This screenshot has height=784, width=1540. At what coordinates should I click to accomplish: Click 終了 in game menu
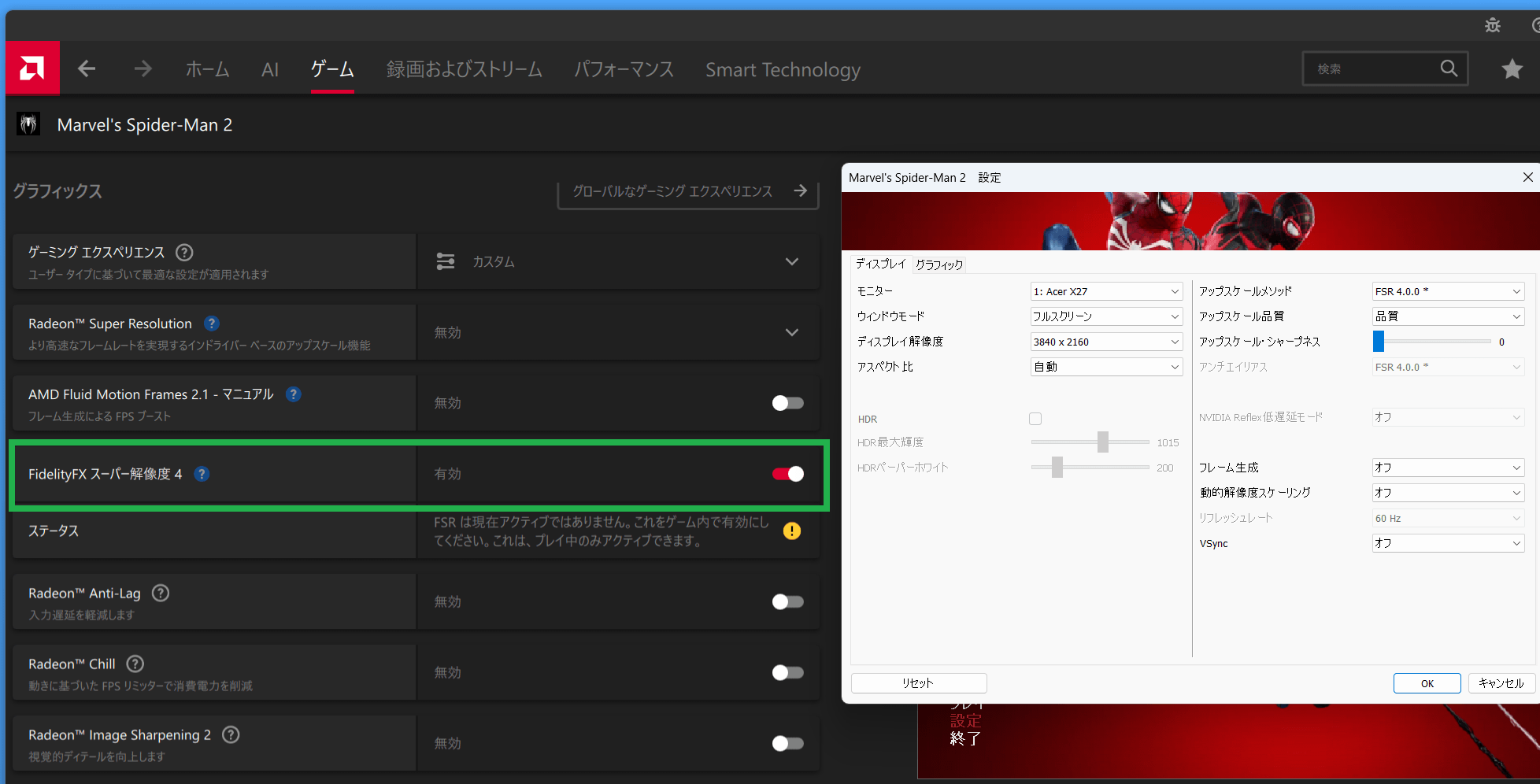(965, 738)
